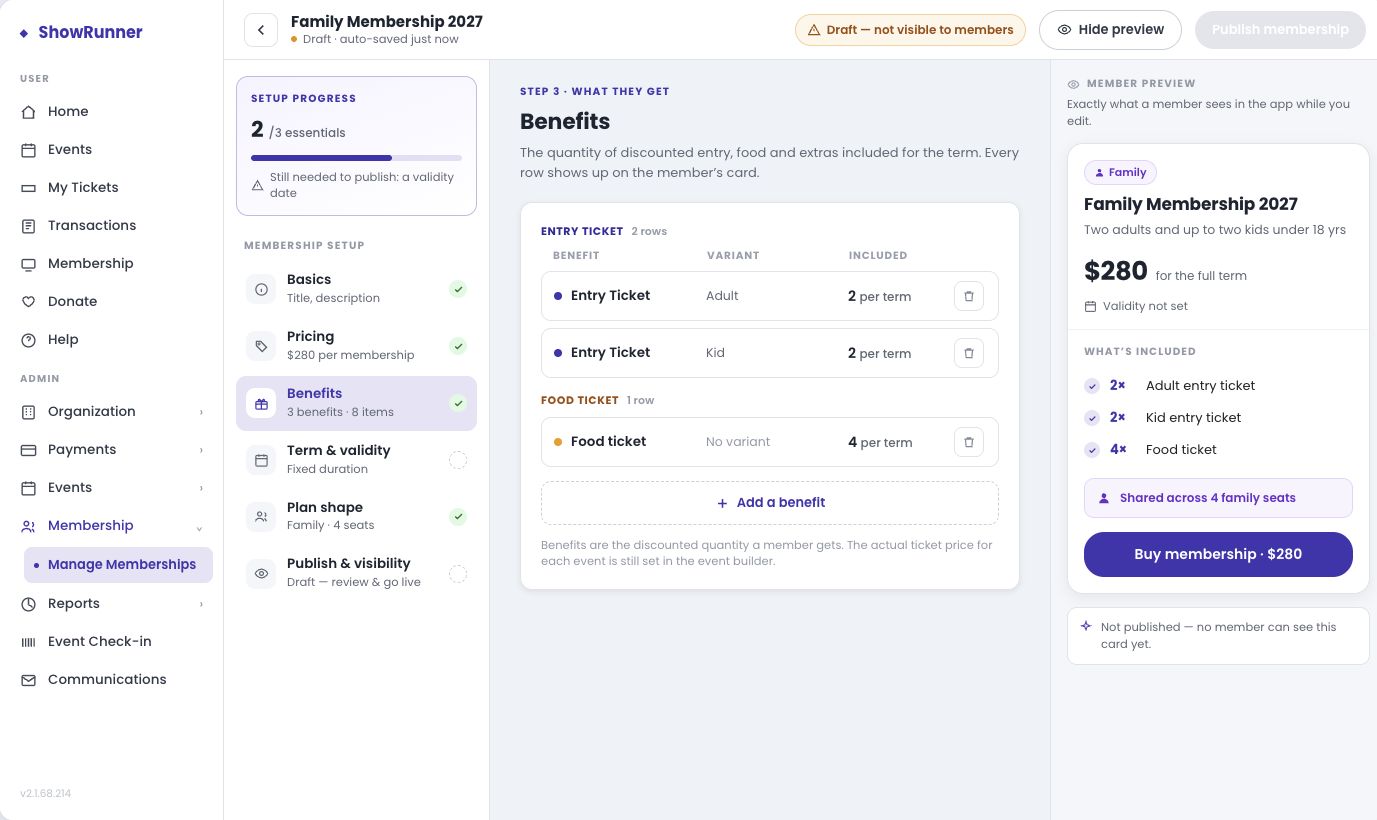This screenshot has width=1377, height=820.
Task: Select the Donate heart icon
Action: point(29,302)
